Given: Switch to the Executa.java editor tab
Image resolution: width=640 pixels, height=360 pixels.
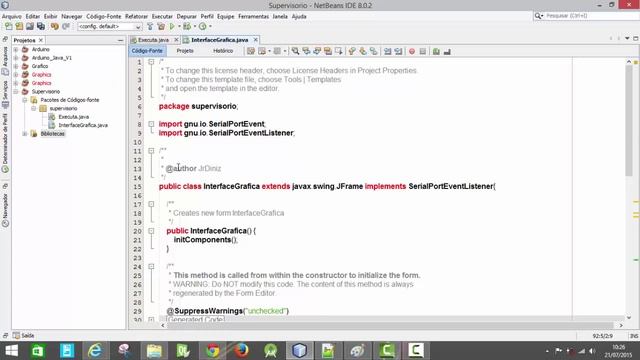Looking at the screenshot, I should click(x=153, y=40).
